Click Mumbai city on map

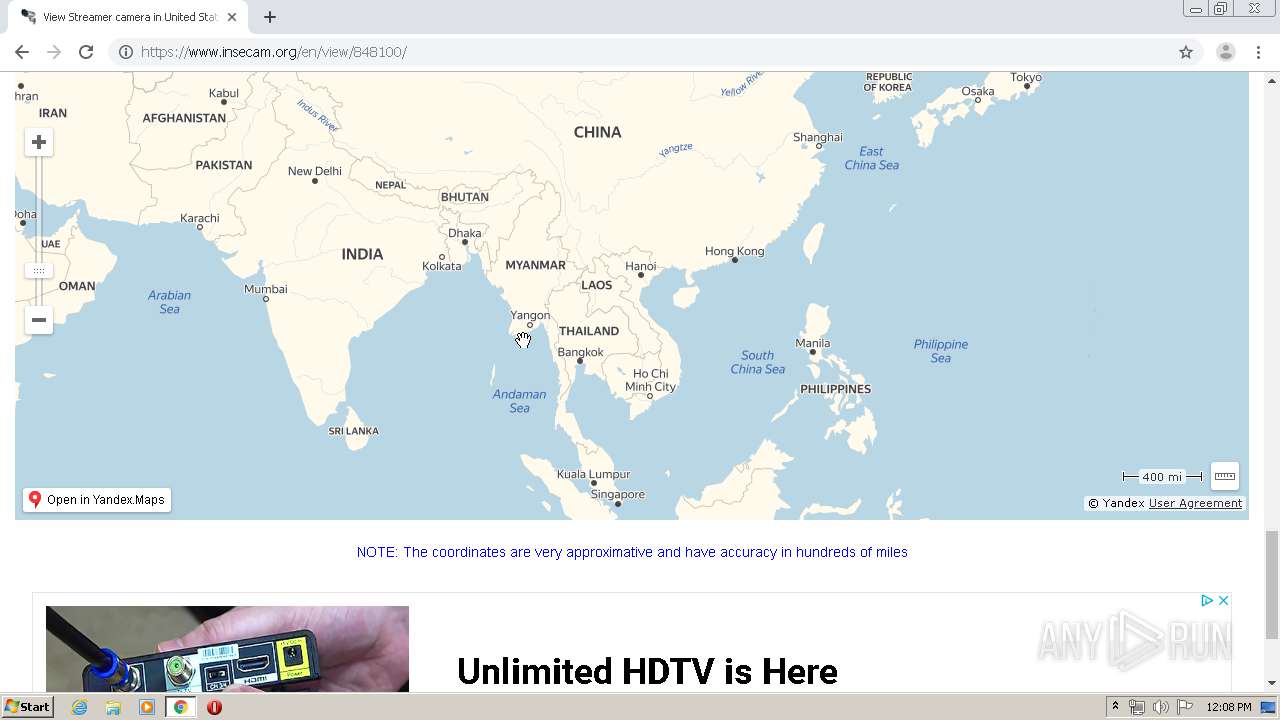click(266, 289)
